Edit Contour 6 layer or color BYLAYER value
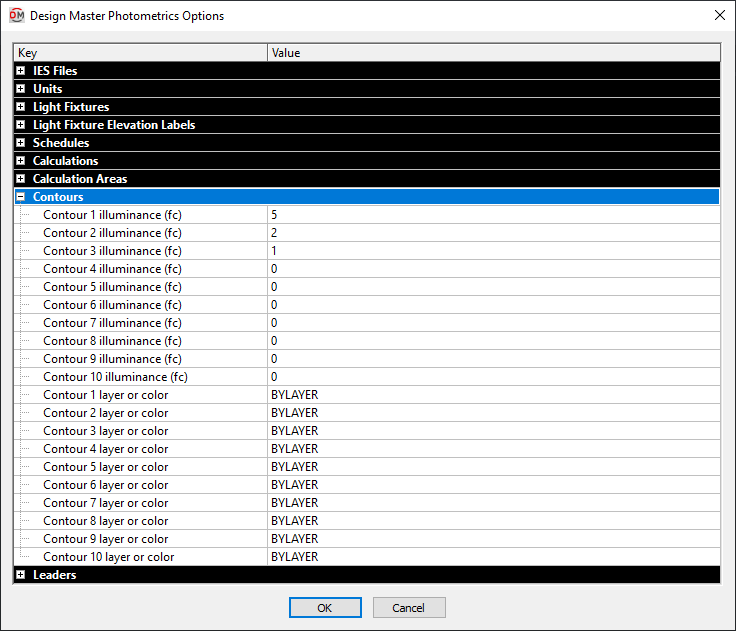736x631 pixels. click(x=494, y=485)
